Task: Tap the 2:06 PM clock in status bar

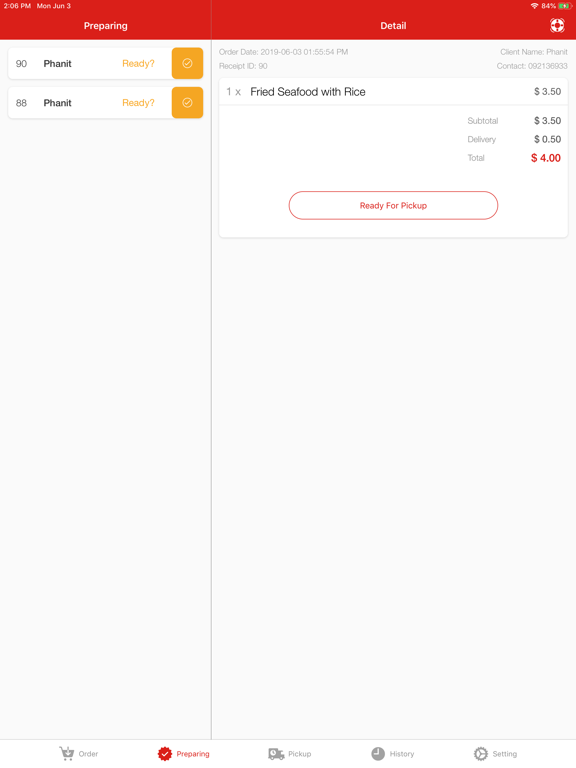Action: [x=17, y=6]
